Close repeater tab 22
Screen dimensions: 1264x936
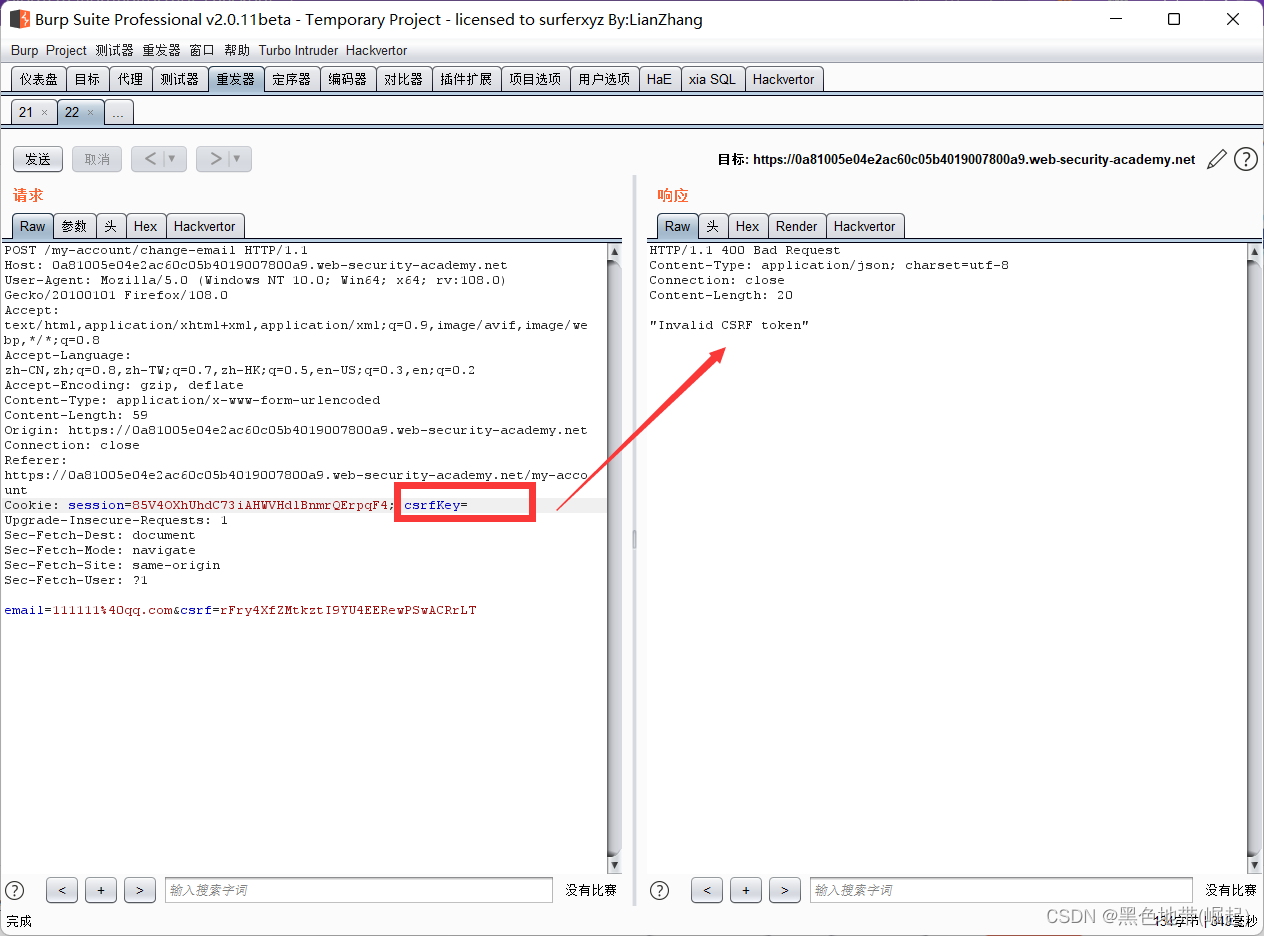pyautogui.click(x=90, y=113)
